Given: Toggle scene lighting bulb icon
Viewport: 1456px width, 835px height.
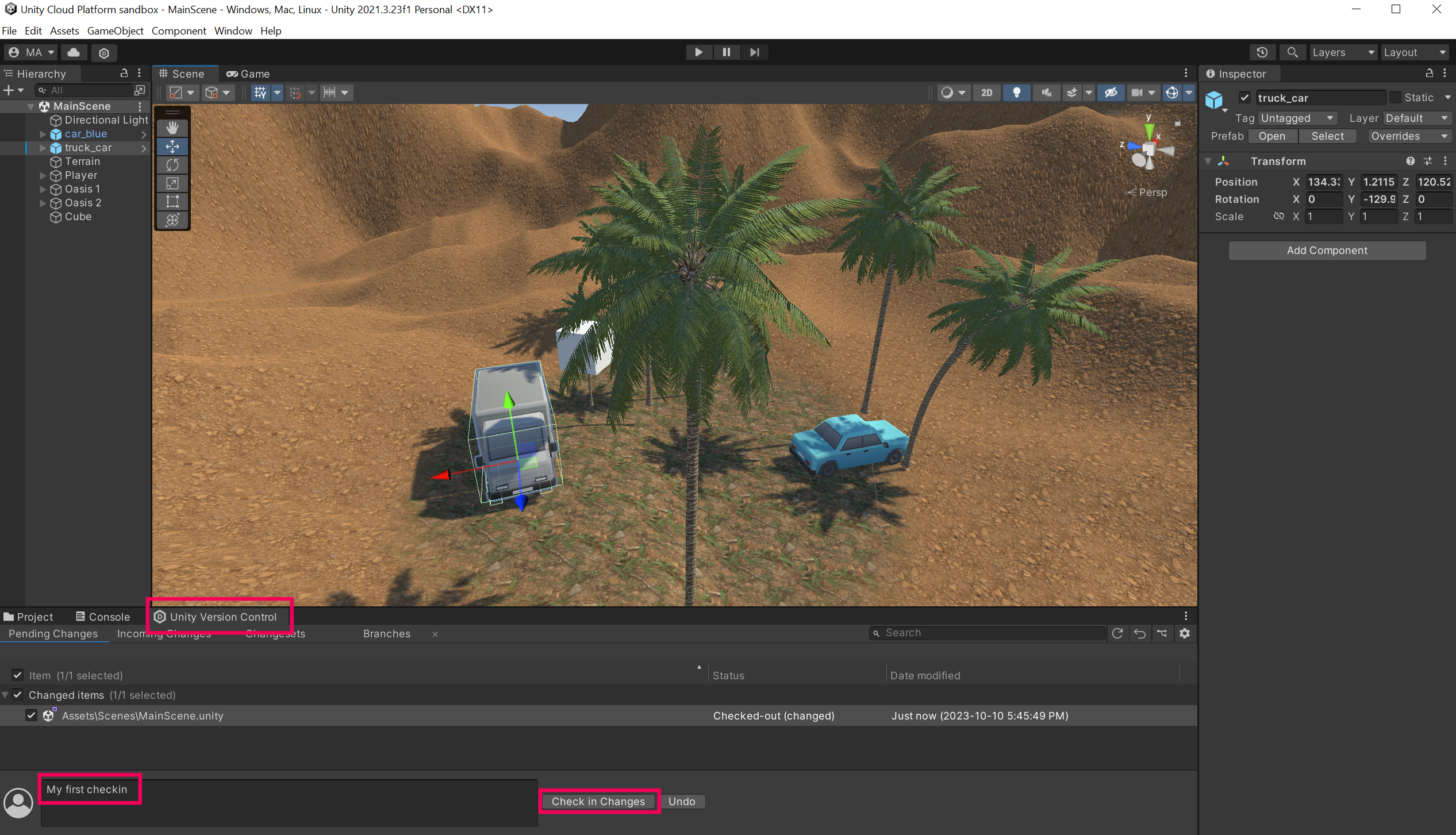Looking at the screenshot, I should [1016, 93].
